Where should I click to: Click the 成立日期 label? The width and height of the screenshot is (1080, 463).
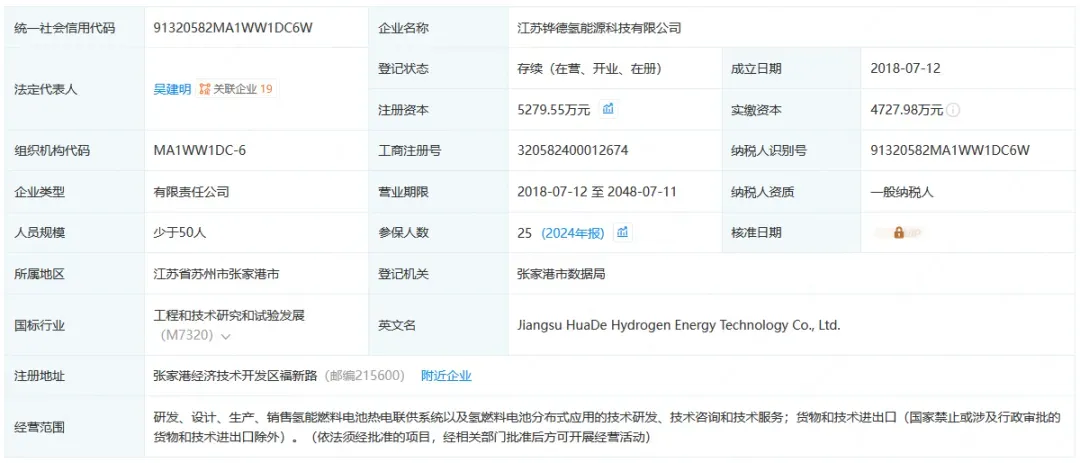click(756, 68)
